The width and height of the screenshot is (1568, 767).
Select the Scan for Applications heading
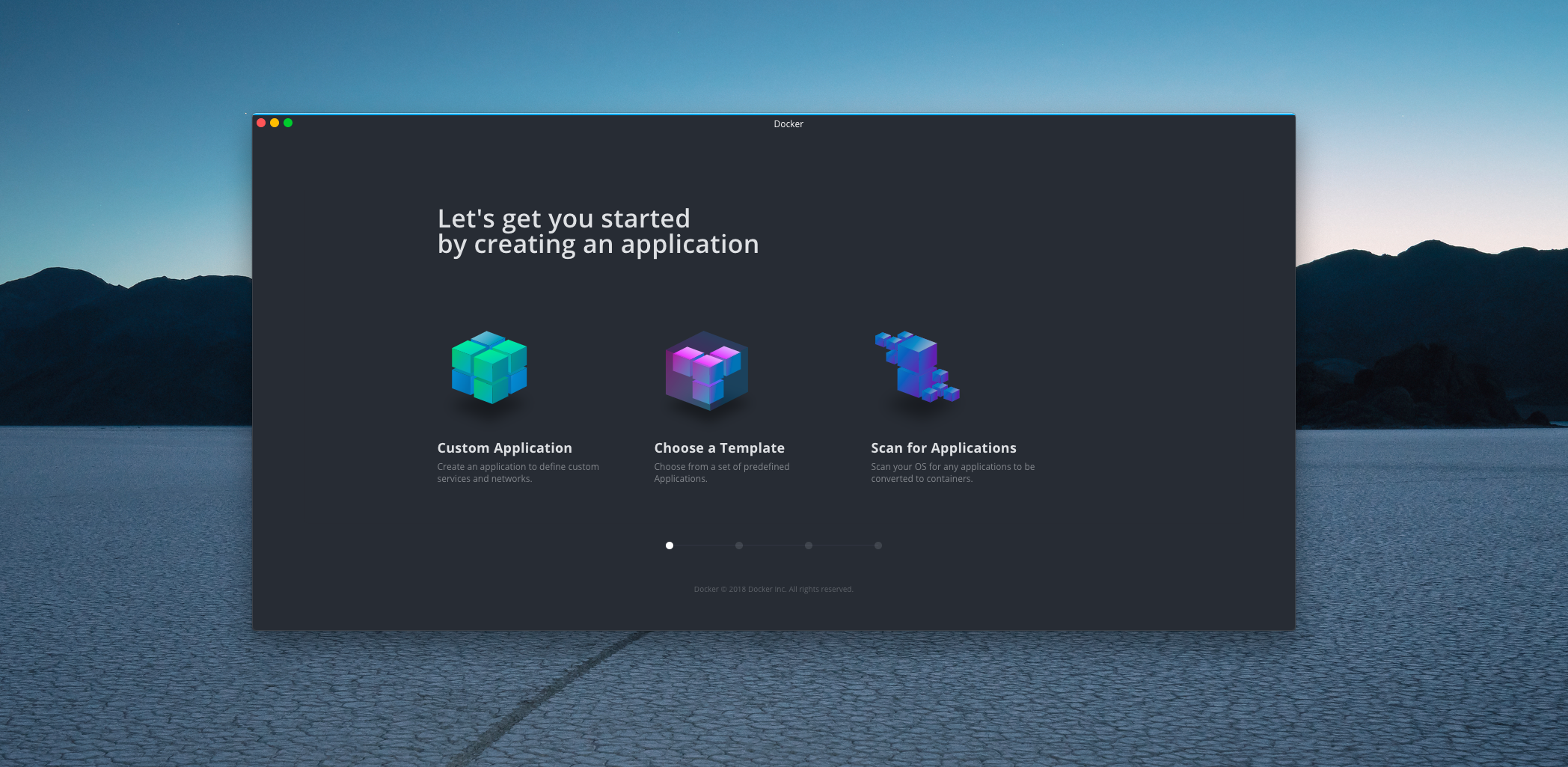point(943,448)
